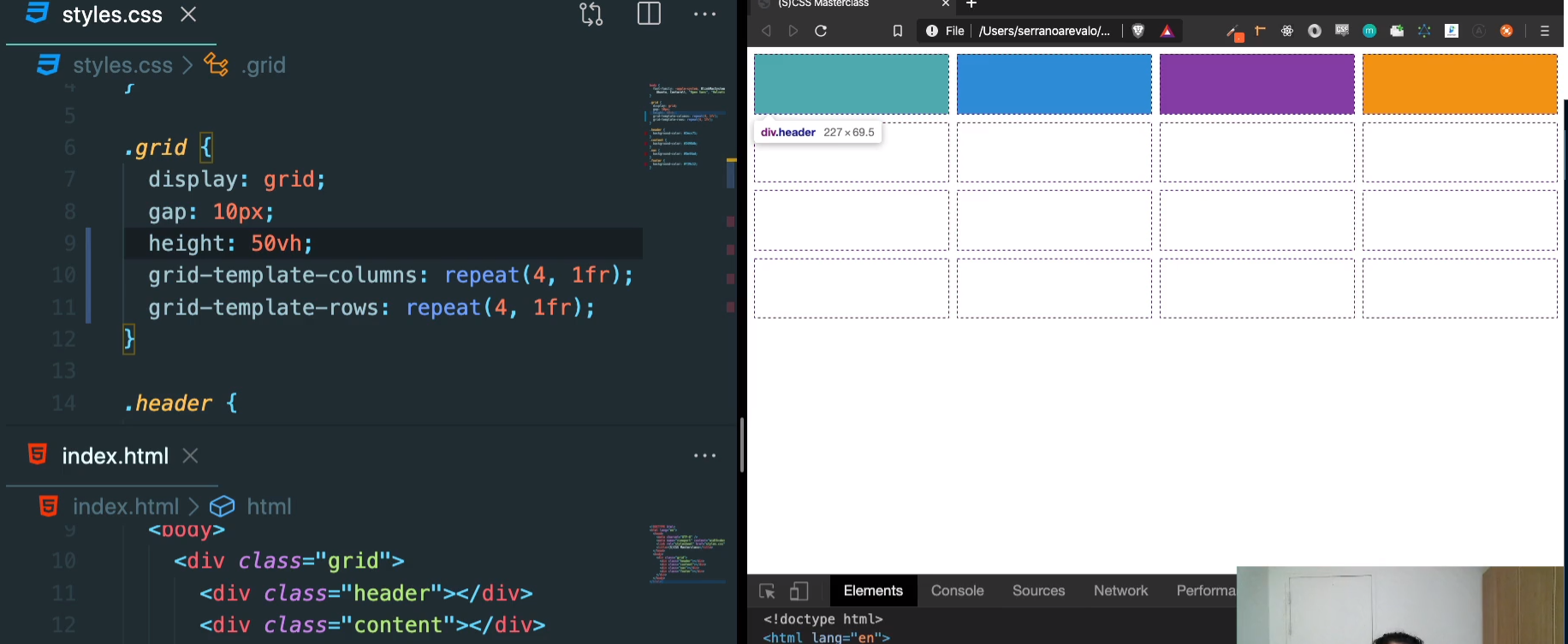Screen dimensions: 1568x644
Task: Bookmark the page with the bookmark icon
Action: point(898,31)
